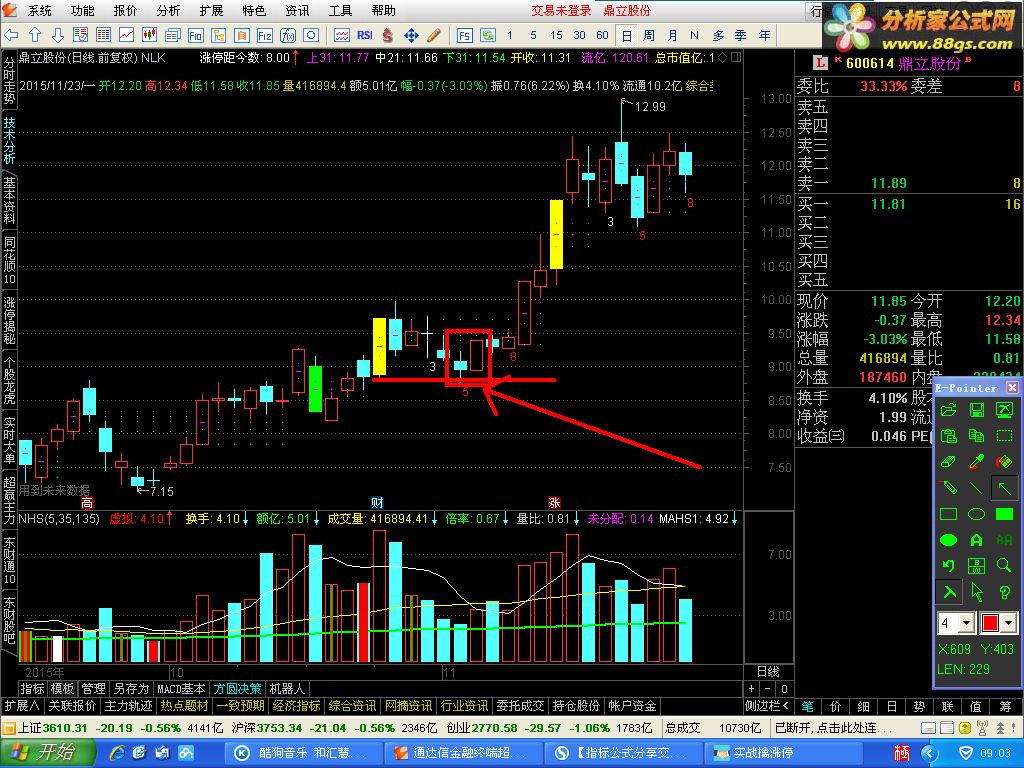Image resolution: width=1024 pixels, height=768 pixels.
Task: Click the F10 toolbar icon
Action: coord(195,35)
